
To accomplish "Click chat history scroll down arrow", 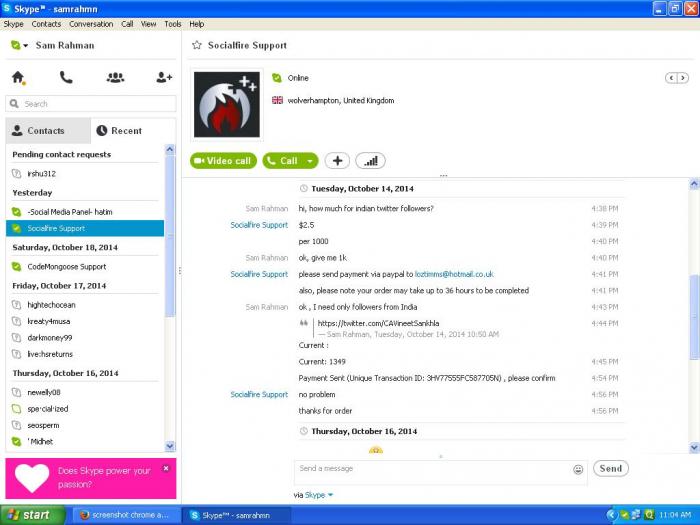I will point(694,447).
